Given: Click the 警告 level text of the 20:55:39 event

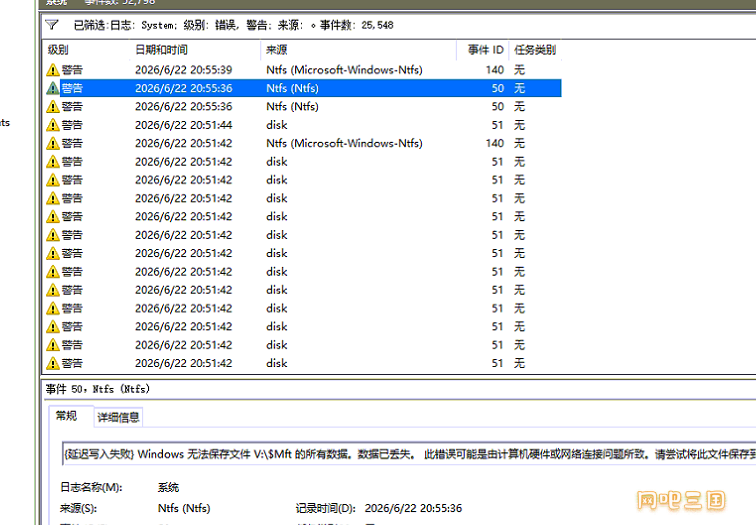Looking at the screenshot, I should click(x=72, y=70).
